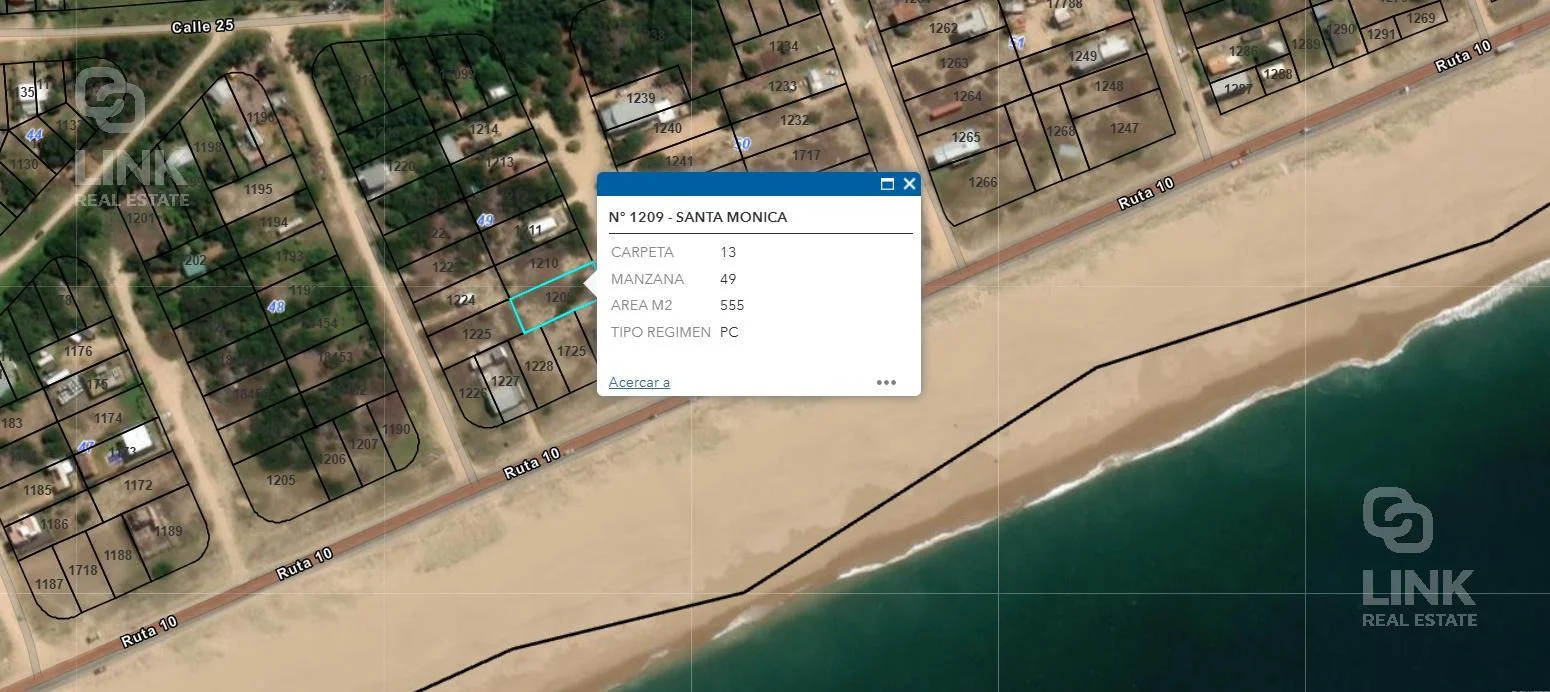Click the blue block number 49 label
The height and width of the screenshot is (692, 1550).
click(x=485, y=220)
